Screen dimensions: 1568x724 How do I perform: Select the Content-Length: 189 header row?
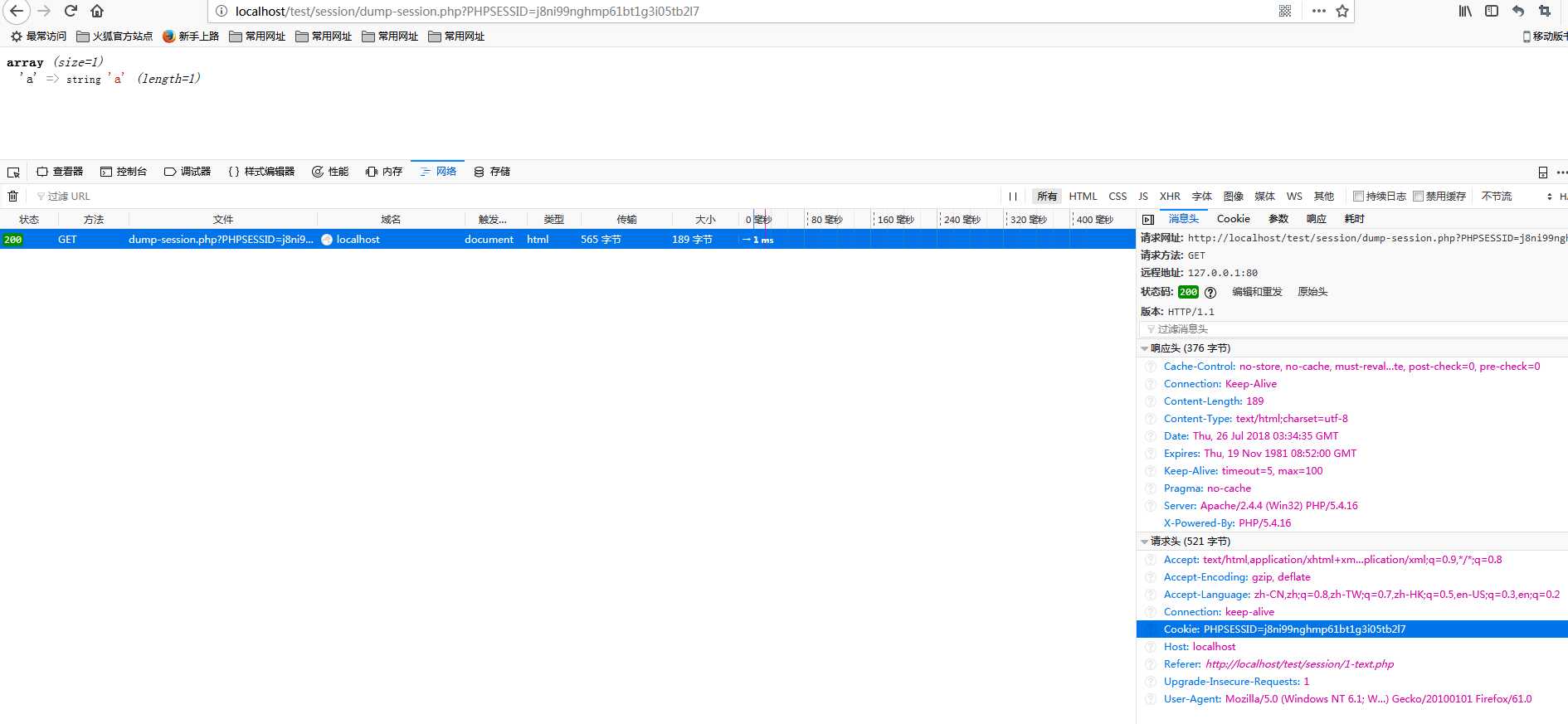click(x=1352, y=401)
